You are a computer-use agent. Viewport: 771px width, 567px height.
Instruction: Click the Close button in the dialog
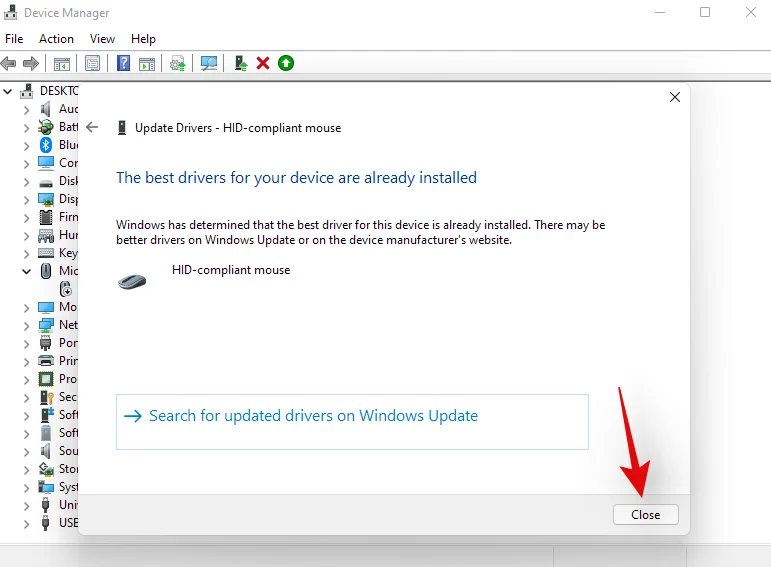click(x=646, y=515)
